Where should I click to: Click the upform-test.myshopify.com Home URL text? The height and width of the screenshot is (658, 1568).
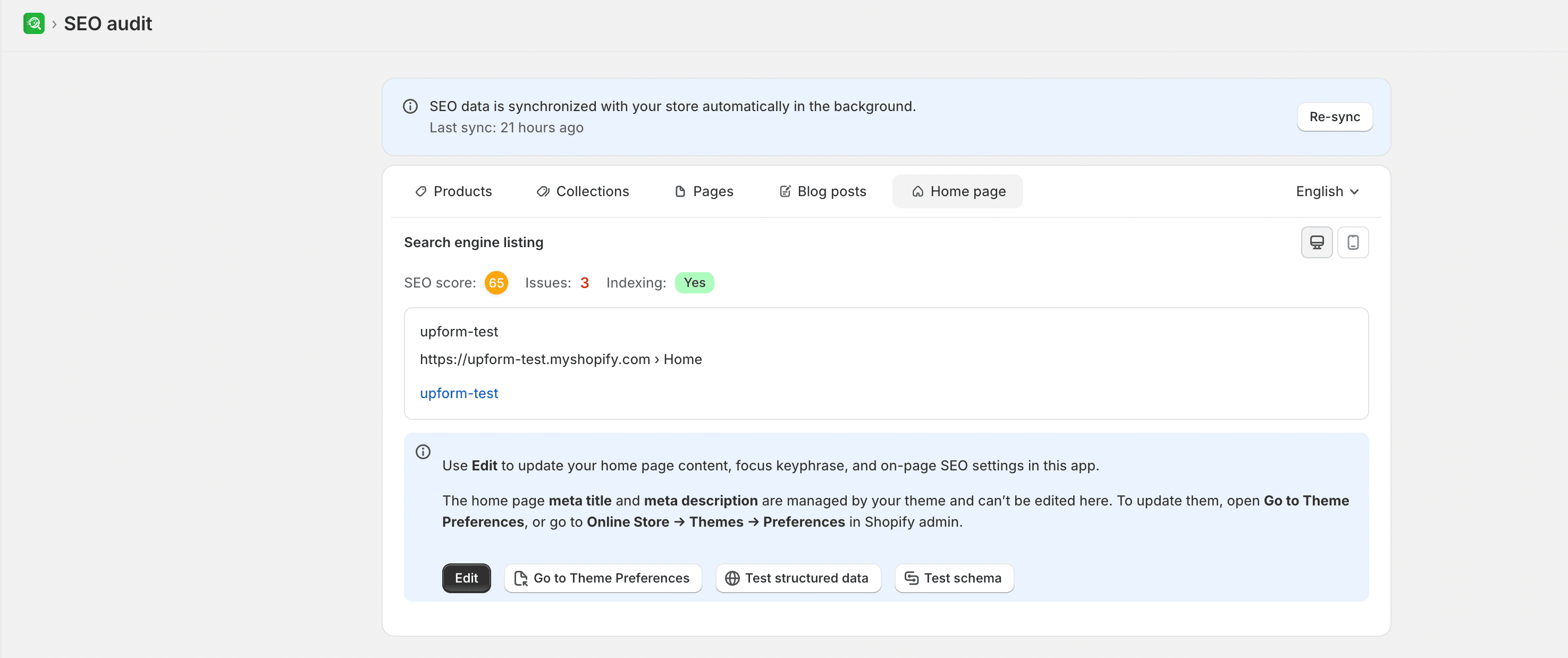[561, 359]
